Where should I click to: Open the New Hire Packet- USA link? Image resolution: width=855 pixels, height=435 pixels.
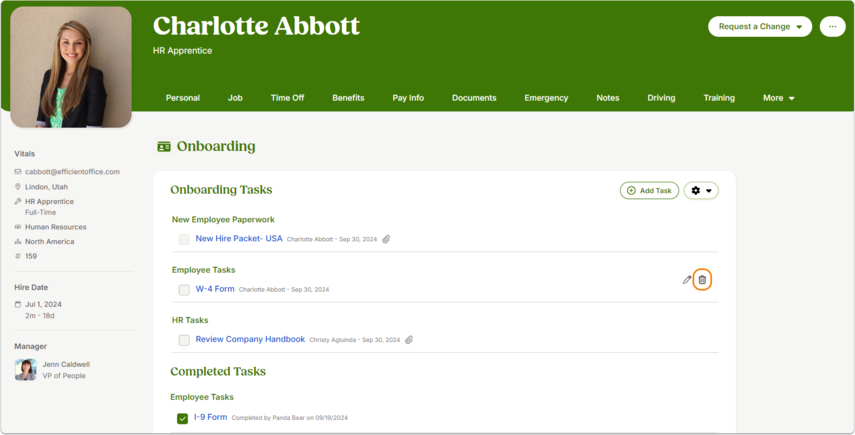click(x=239, y=239)
